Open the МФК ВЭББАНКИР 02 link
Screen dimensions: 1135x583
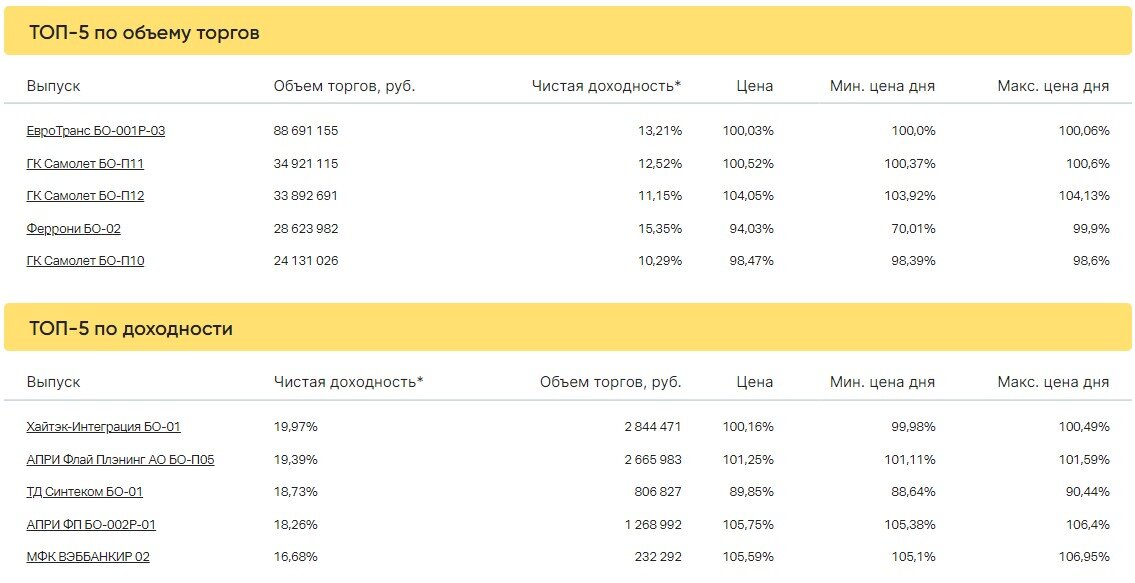coord(88,557)
